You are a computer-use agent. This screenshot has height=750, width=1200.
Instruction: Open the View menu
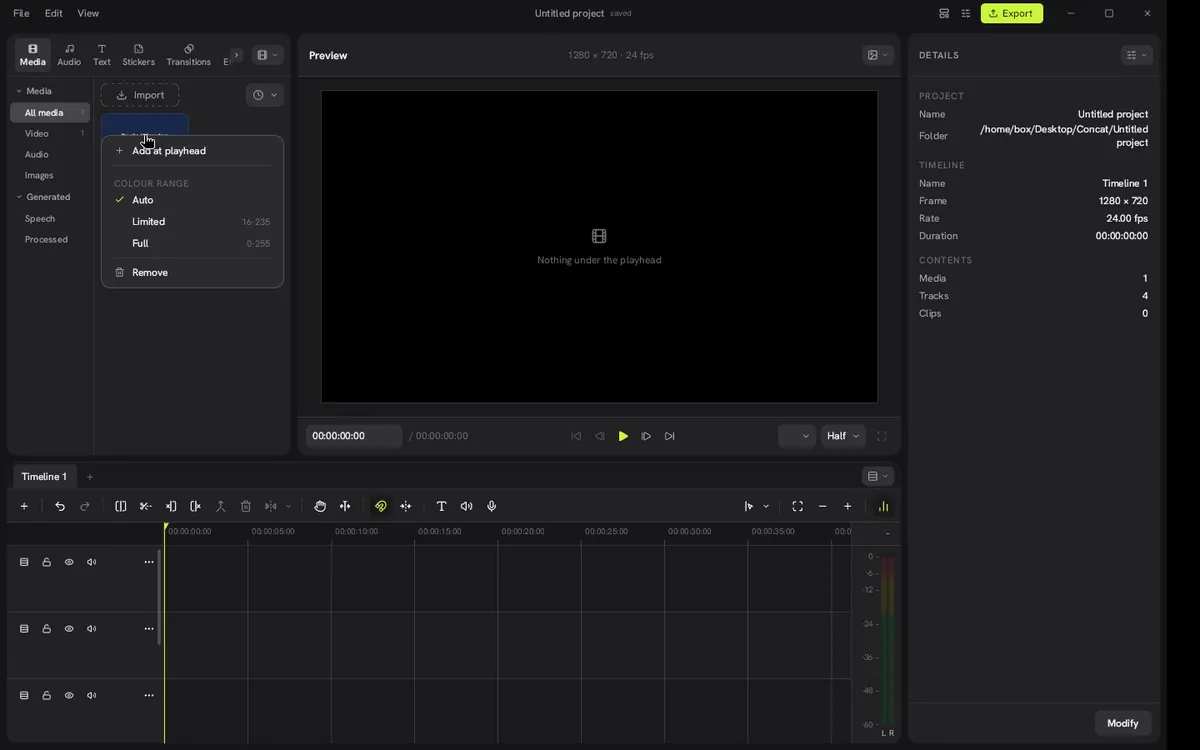[88, 13]
